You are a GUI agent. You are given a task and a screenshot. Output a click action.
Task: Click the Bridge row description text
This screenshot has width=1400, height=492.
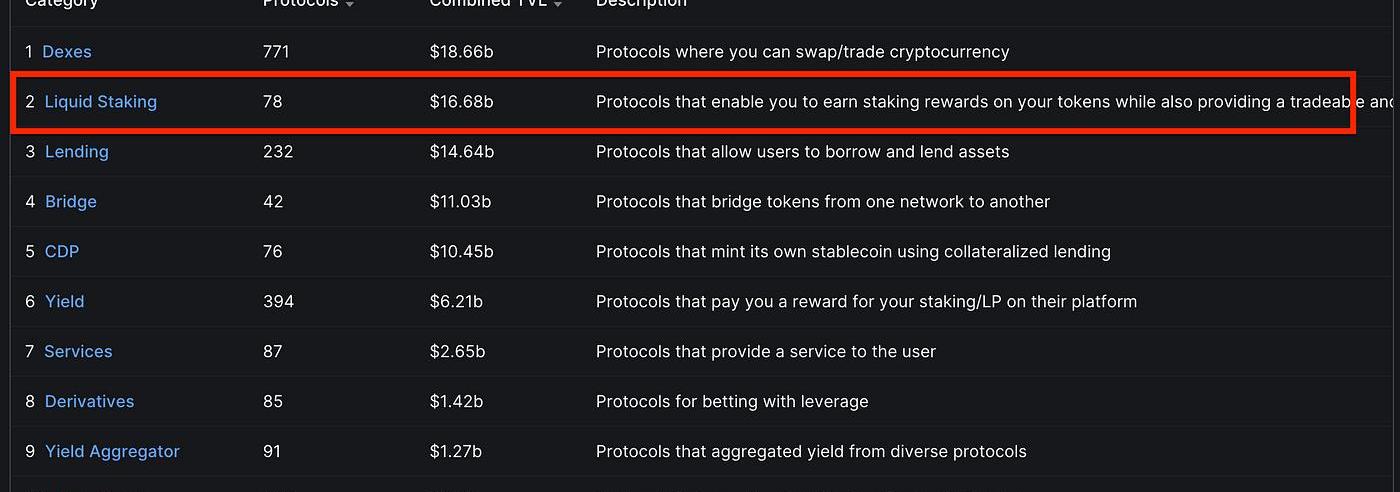(x=822, y=202)
